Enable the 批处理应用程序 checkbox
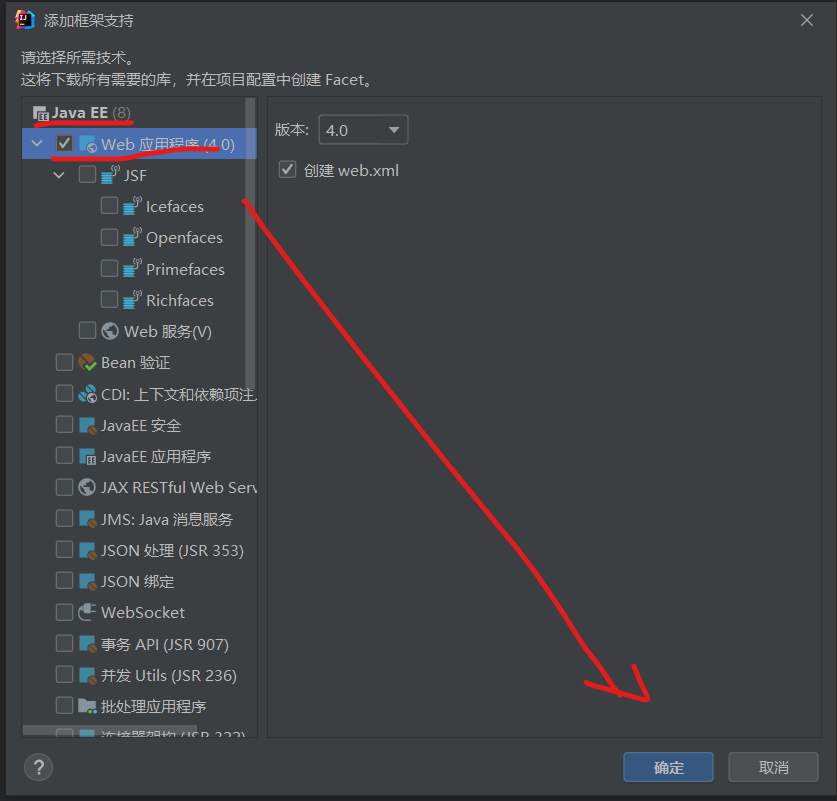This screenshot has height=801, width=837. (x=64, y=705)
